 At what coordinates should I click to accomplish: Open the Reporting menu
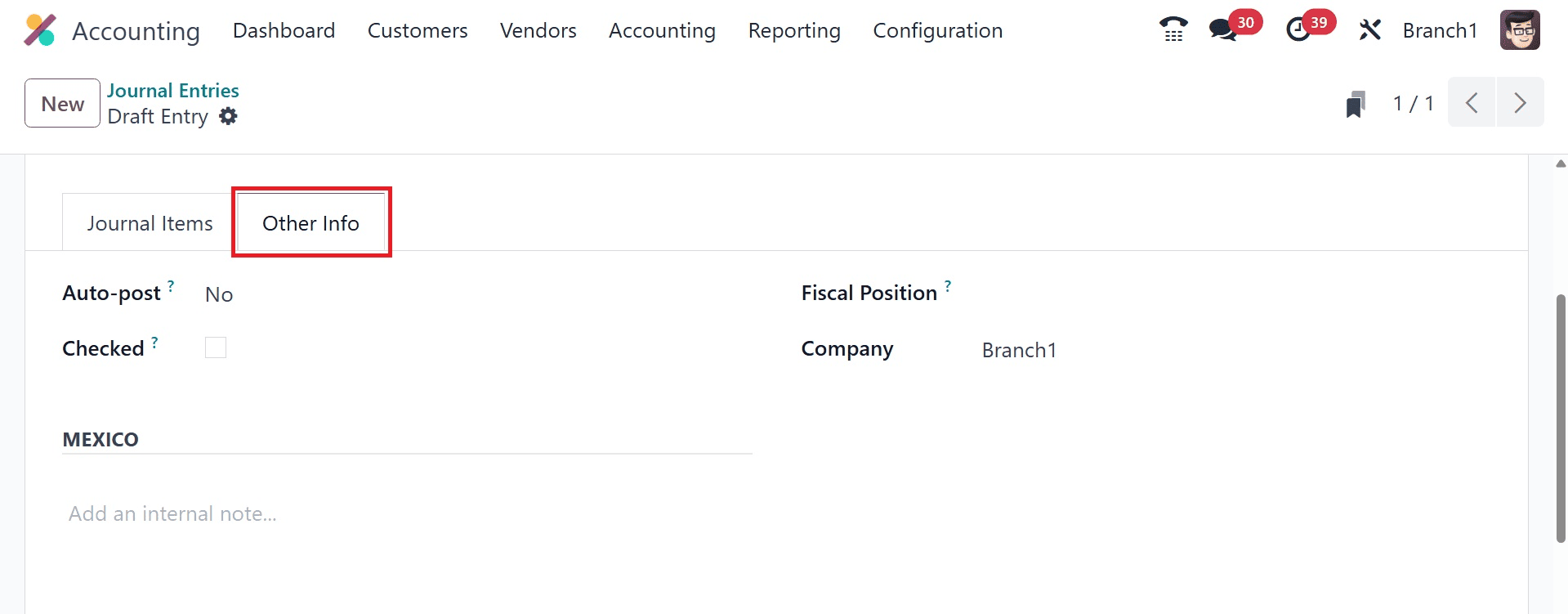[x=794, y=30]
